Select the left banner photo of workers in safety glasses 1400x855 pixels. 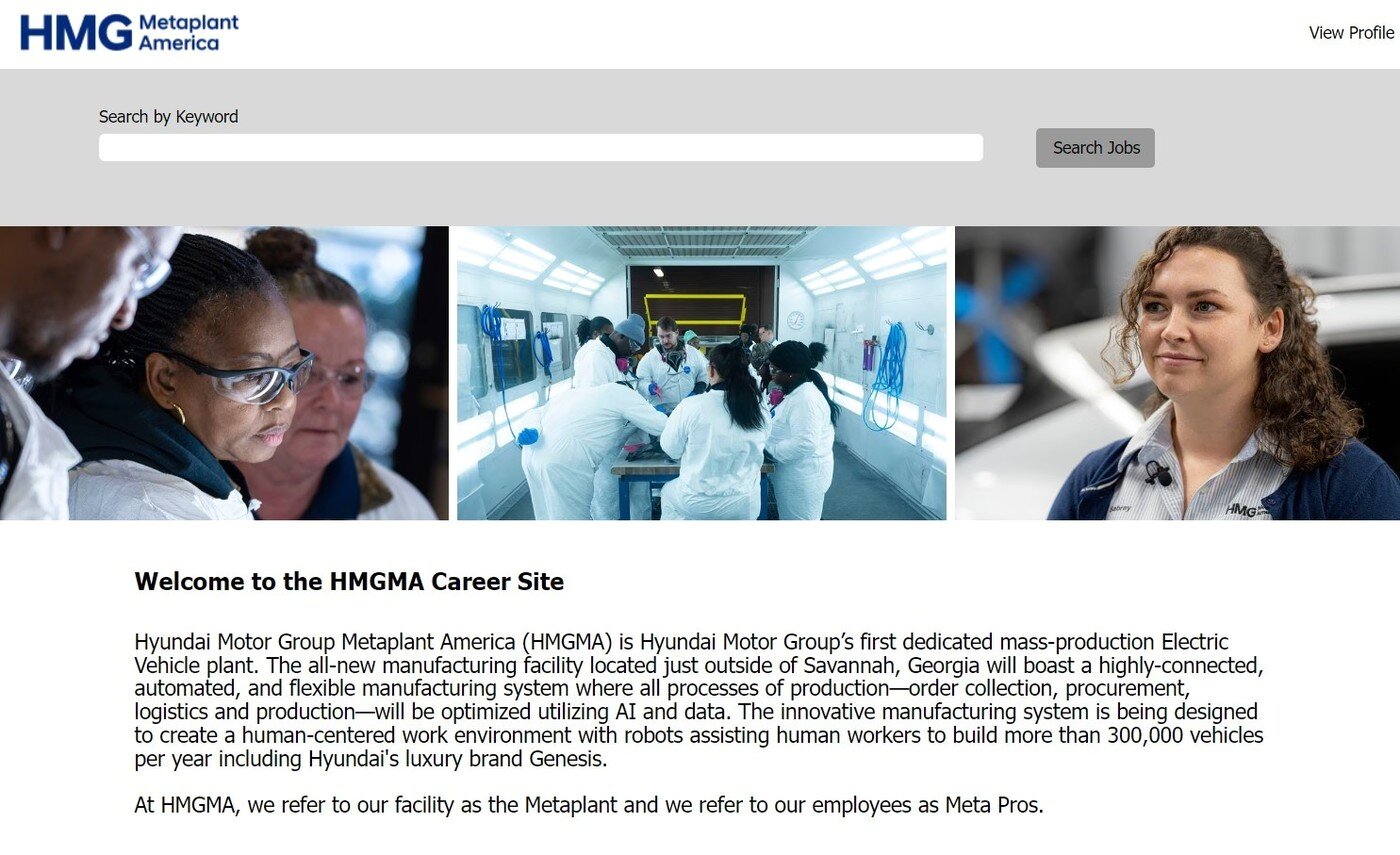pyautogui.click(x=224, y=373)
